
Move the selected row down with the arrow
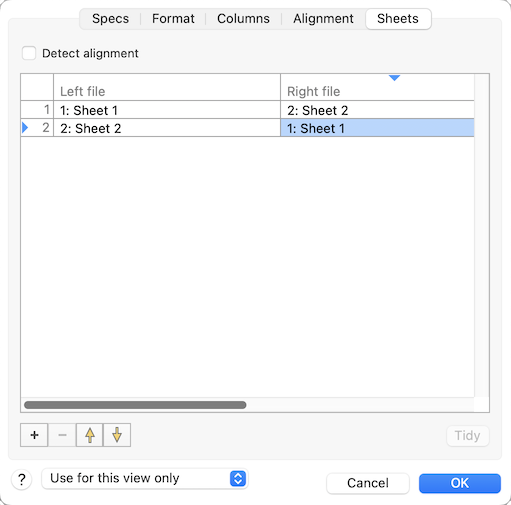point(117,435)
